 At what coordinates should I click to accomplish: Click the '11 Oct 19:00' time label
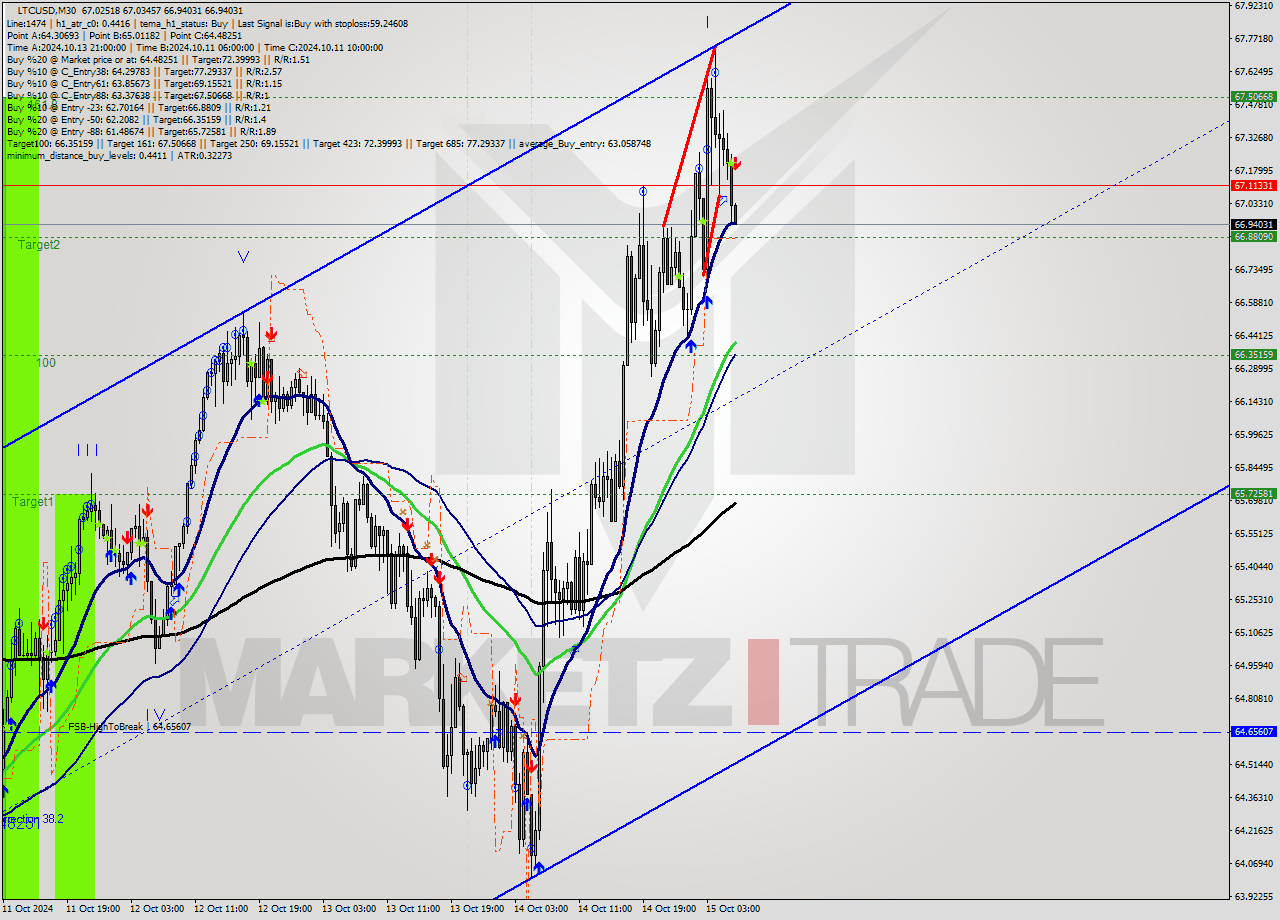click(93, 909)
